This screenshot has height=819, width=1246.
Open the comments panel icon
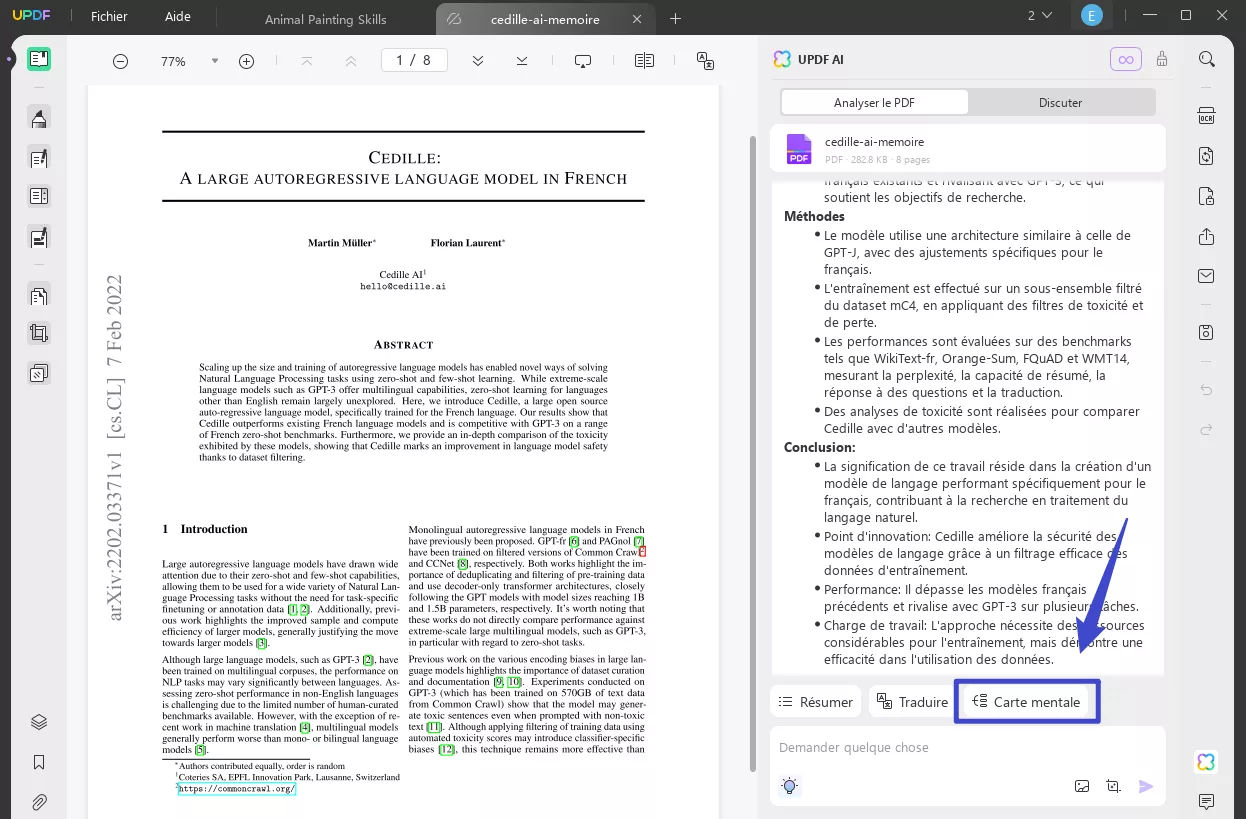[x=1207, y=802]
